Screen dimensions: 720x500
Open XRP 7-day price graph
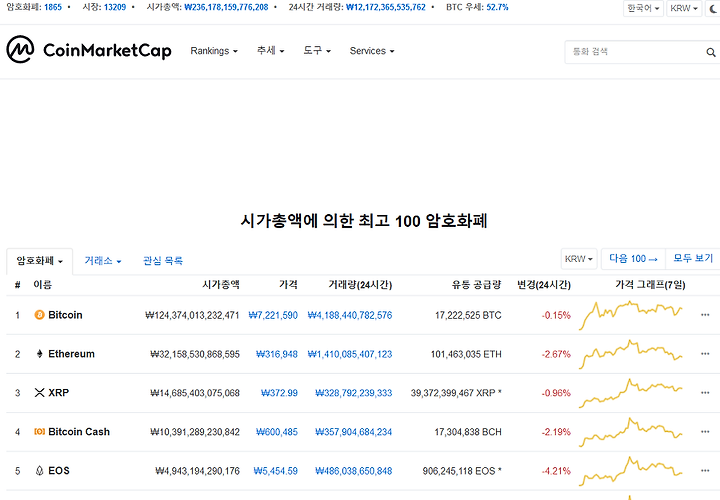tap(630, 393)
